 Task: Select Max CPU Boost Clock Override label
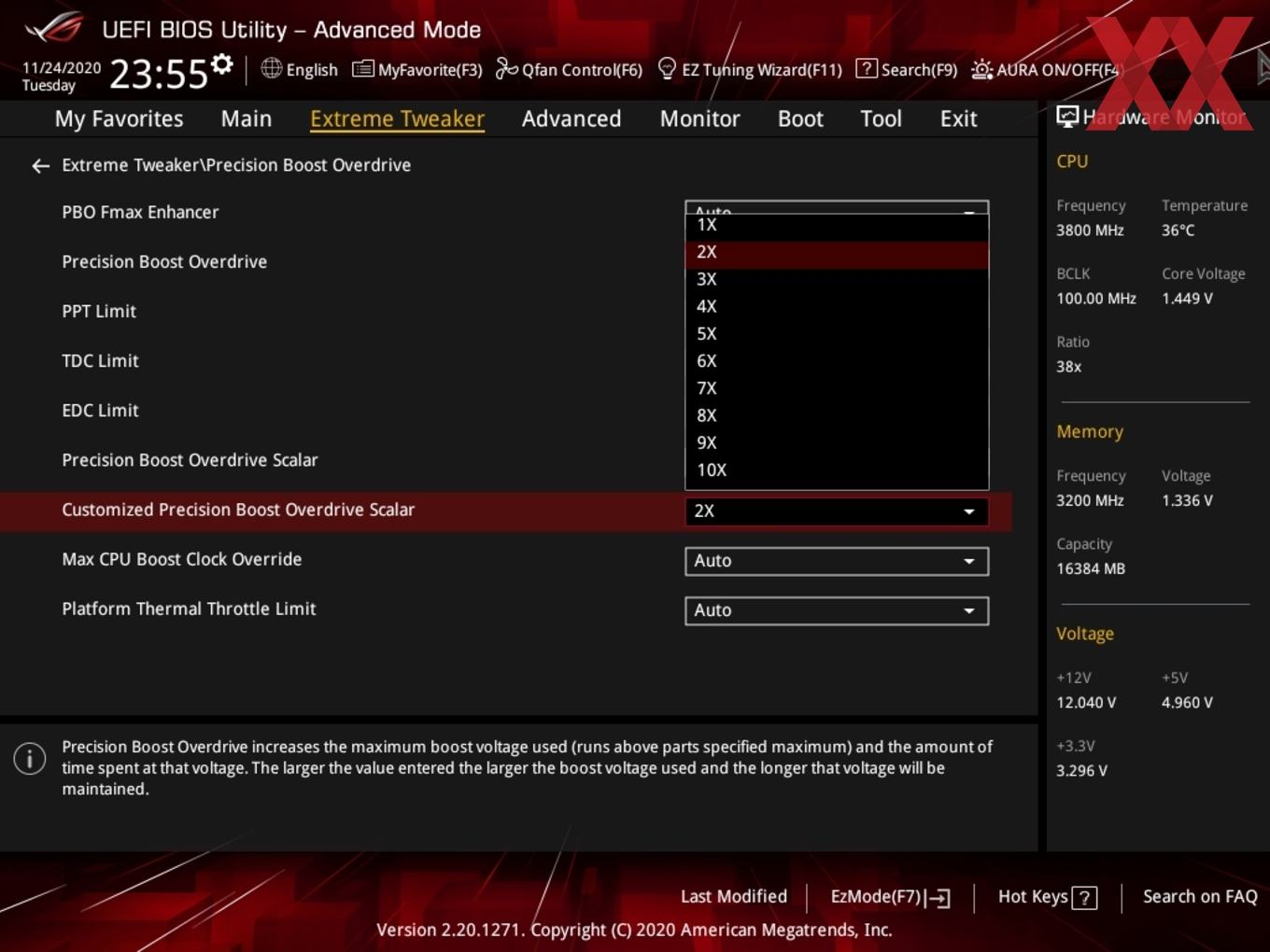182,559
